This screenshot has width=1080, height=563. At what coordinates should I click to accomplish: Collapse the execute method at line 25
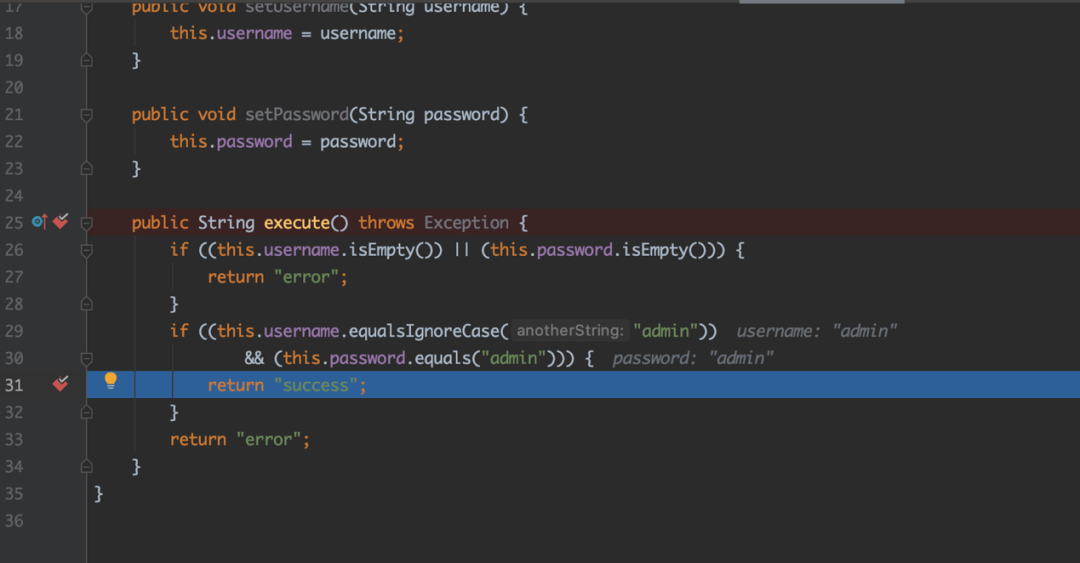click(87, 223)
